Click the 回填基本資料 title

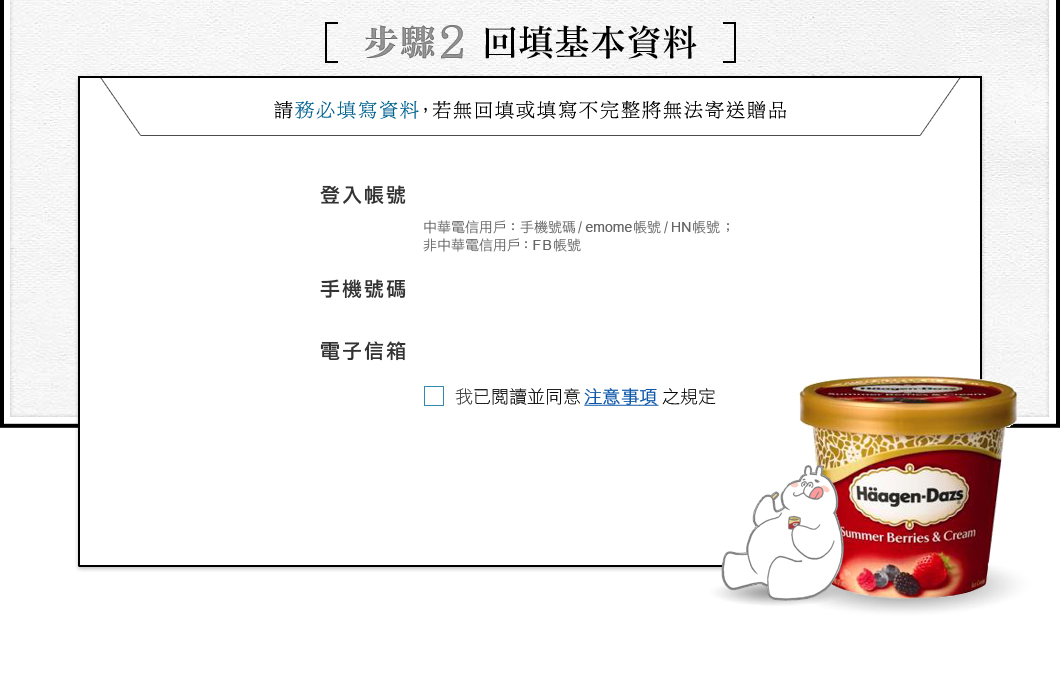[589, 43]
